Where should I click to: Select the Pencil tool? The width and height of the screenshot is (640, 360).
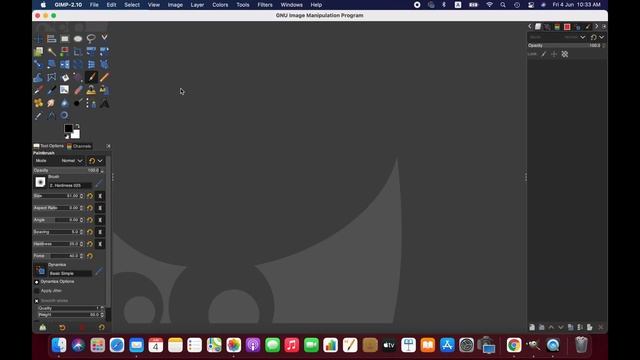point(104,77)
